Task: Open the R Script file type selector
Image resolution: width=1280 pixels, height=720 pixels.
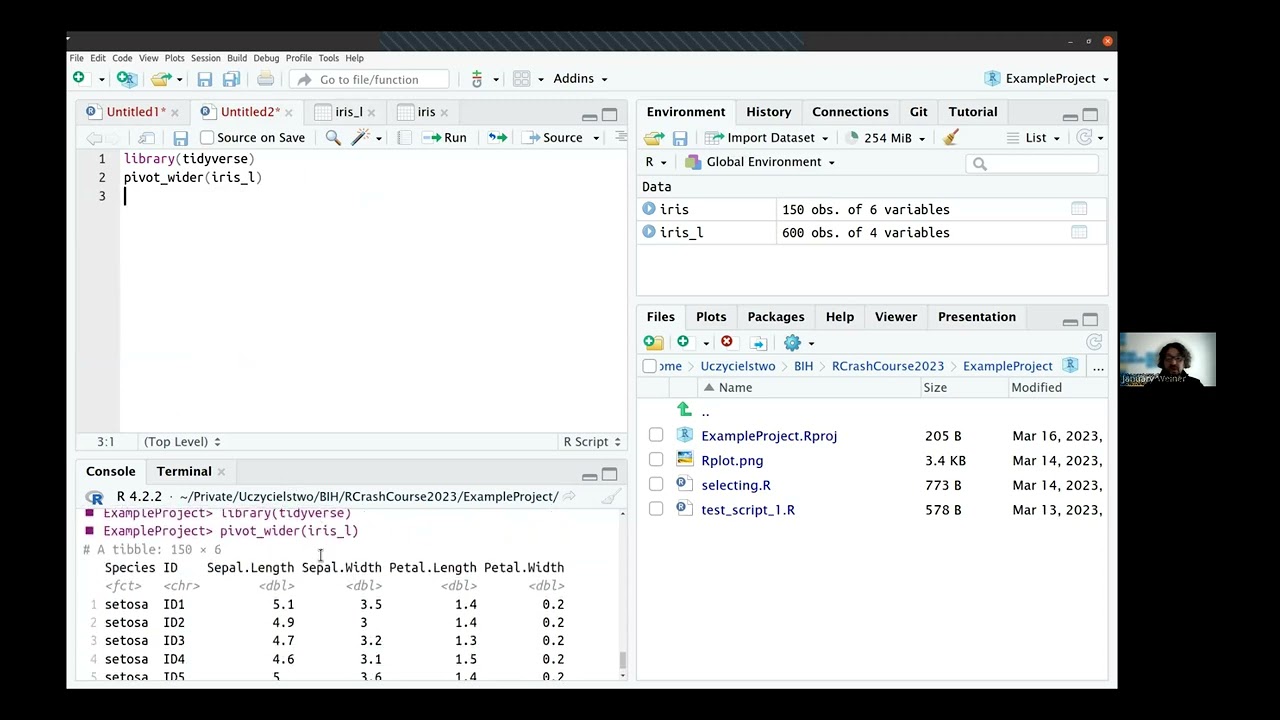Action: [x=591, y=441]
